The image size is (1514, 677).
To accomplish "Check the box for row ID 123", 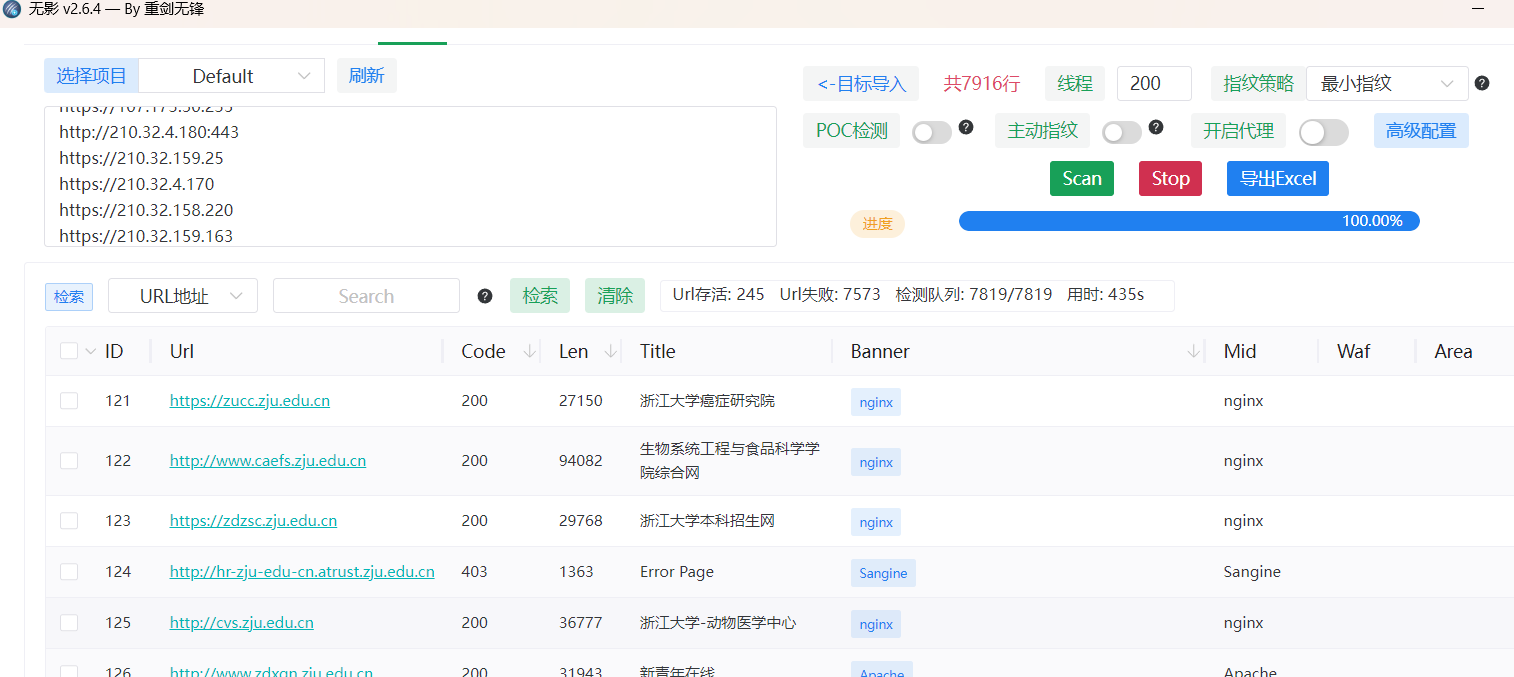I will (69, 521).
